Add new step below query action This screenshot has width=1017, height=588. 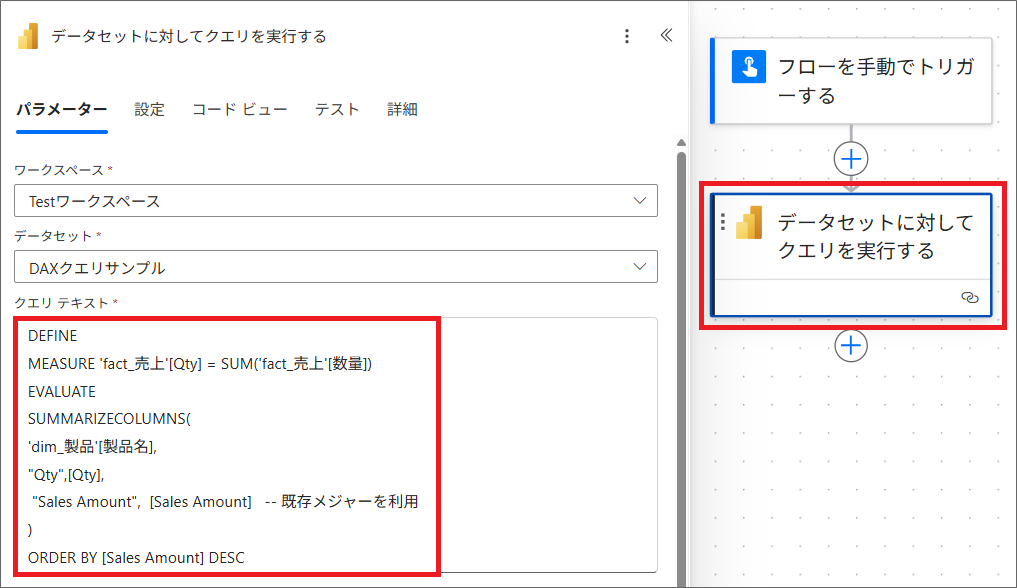pyautogui.click(x=851, y=346)
